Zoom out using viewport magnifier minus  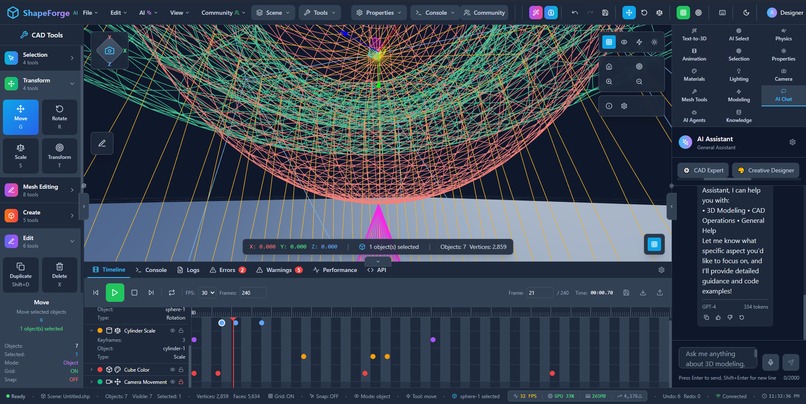point(639,82)
